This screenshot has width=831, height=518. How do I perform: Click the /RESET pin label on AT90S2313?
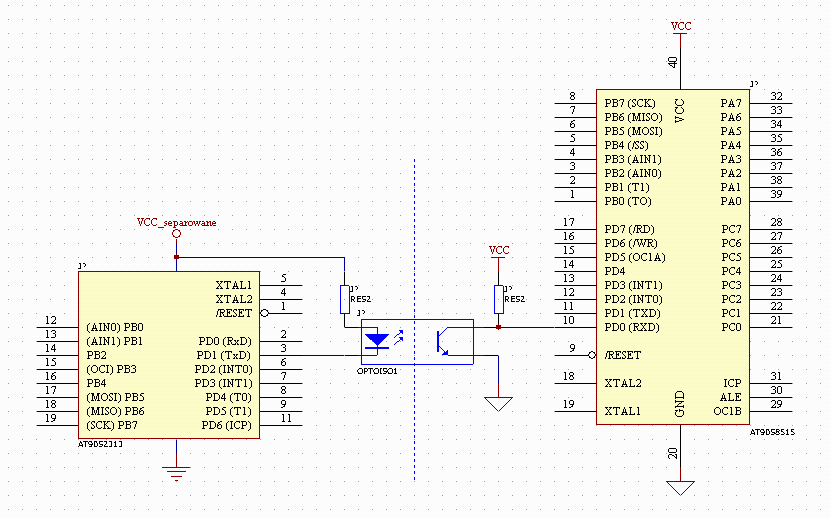click(x=234, y=313)
